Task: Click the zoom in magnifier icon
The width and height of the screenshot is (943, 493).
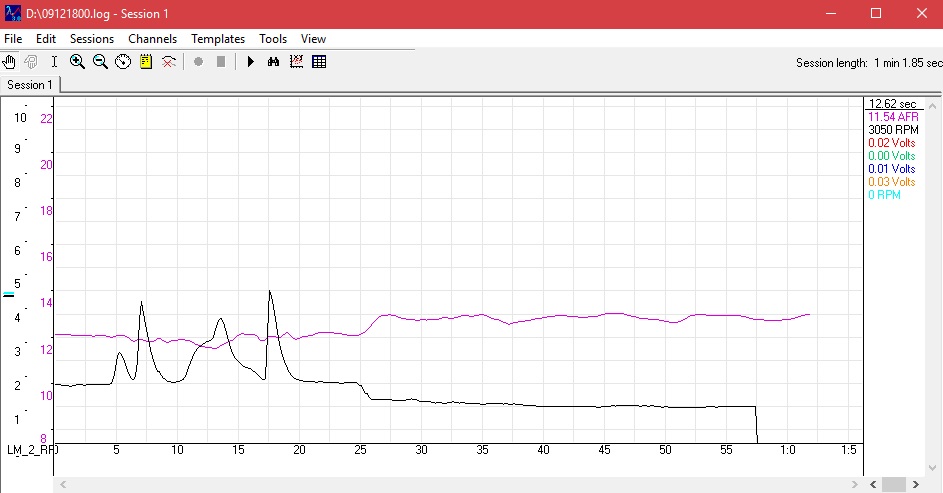Action: [x=78, y=62]
